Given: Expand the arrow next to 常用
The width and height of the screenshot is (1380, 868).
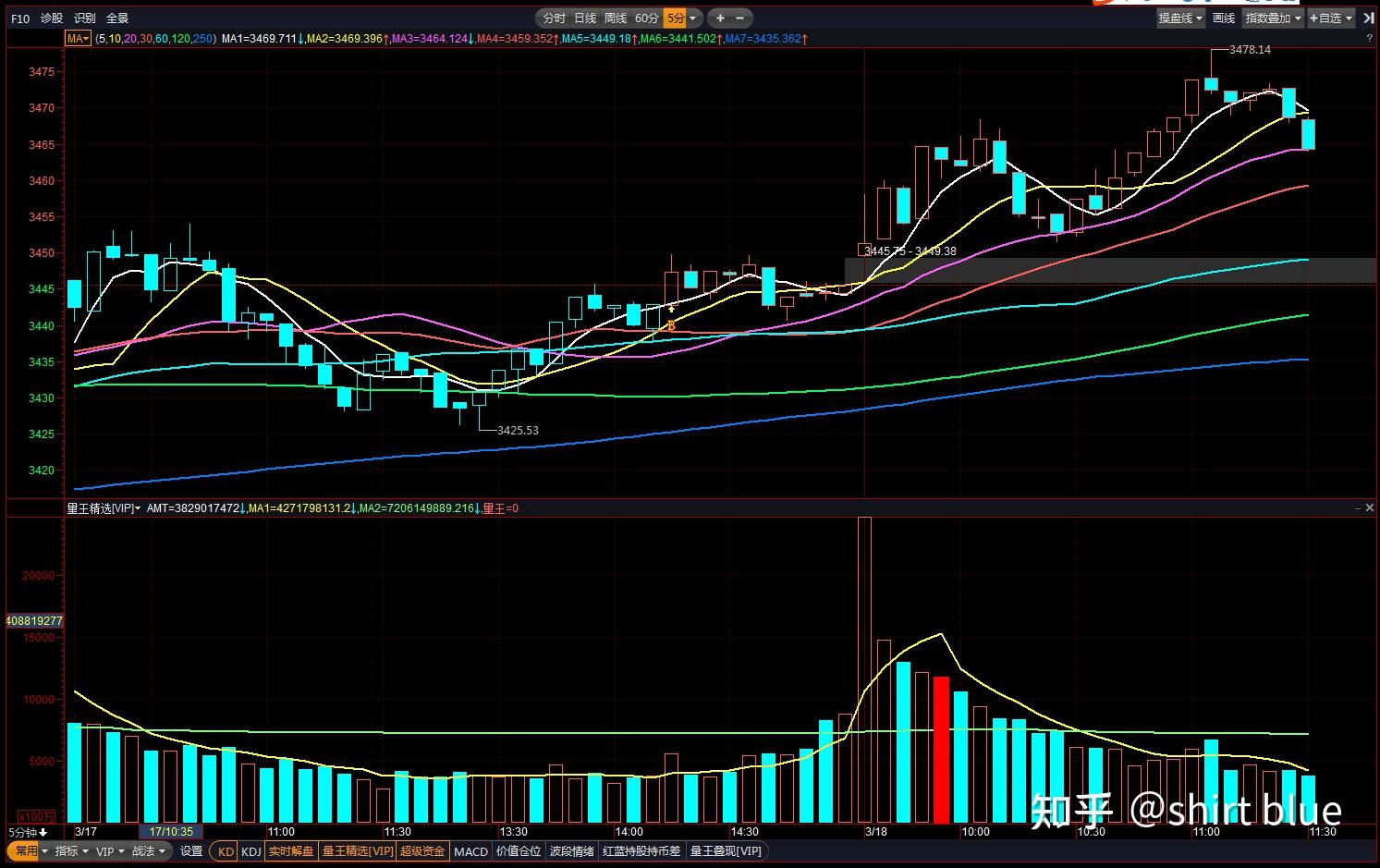Looking at the screenshot, I should click(x=45, y=851).
